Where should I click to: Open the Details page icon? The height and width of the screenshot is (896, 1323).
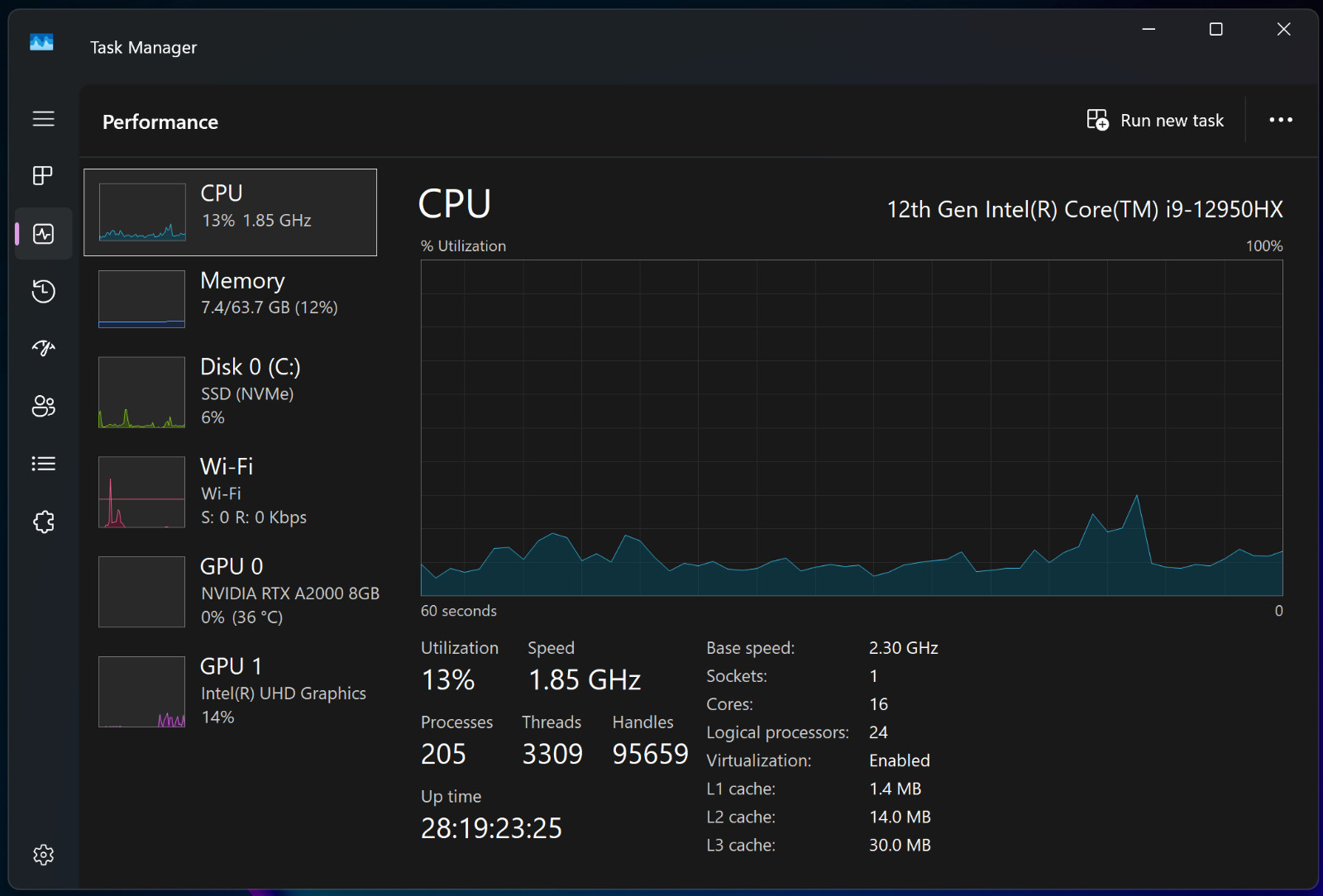click(44, 464)
